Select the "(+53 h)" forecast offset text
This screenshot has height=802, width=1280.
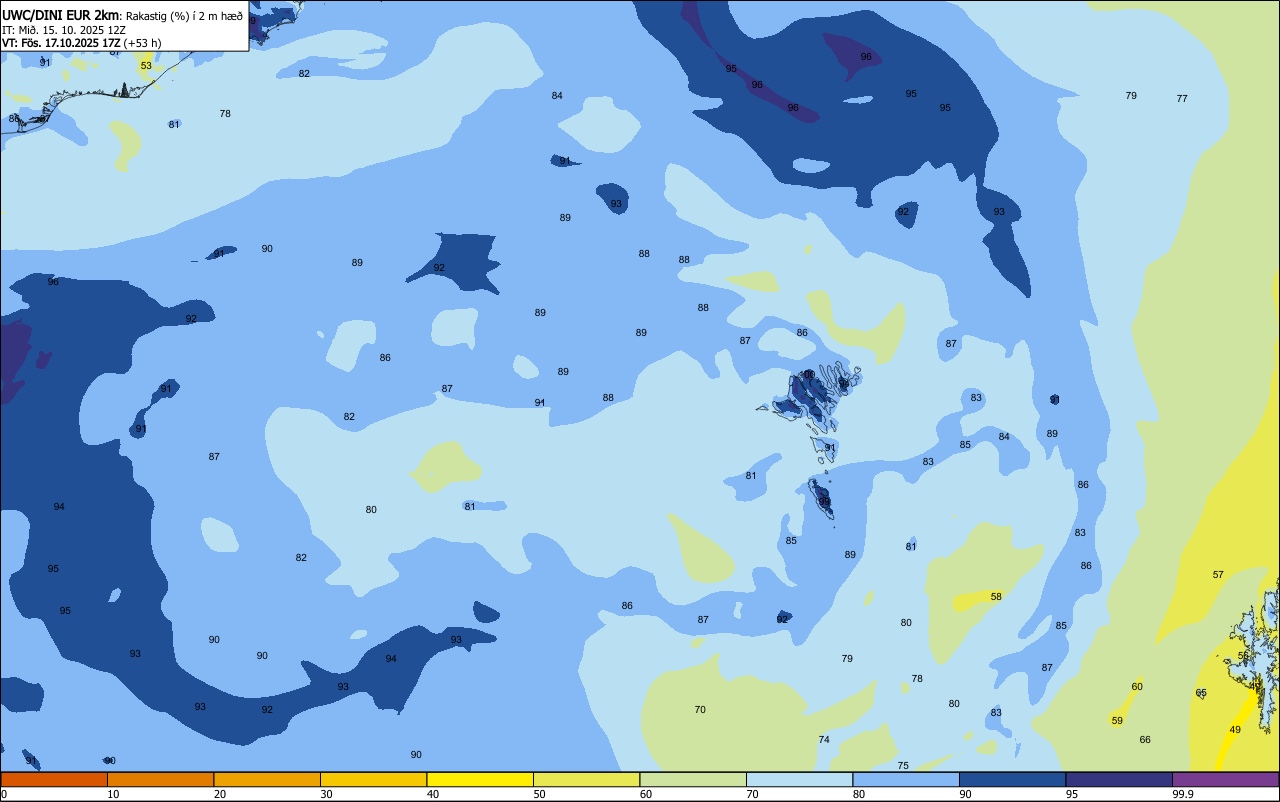coord(143,42)
